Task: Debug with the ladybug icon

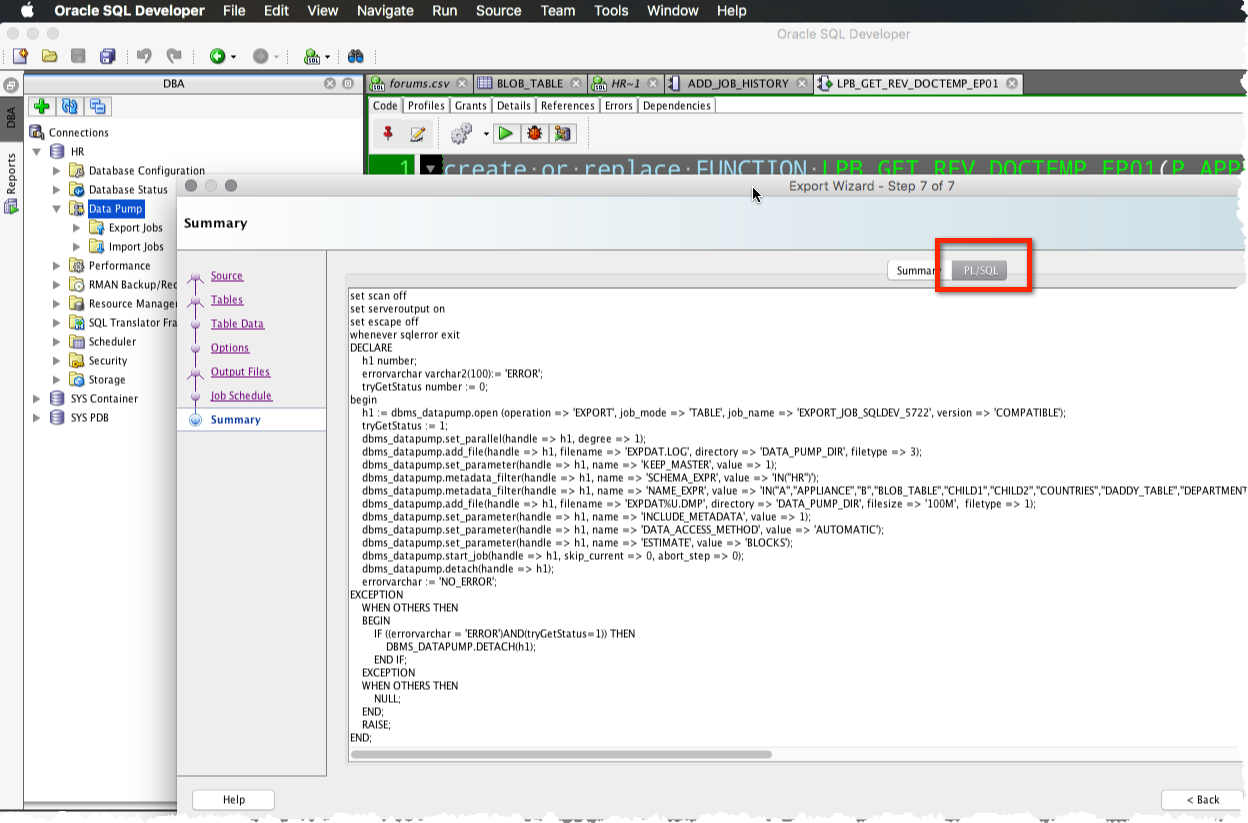Action: click(535, 133)
